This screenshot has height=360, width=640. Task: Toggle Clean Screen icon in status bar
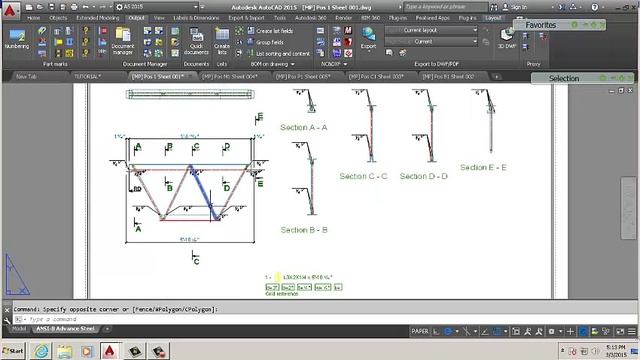click(620, 331)
